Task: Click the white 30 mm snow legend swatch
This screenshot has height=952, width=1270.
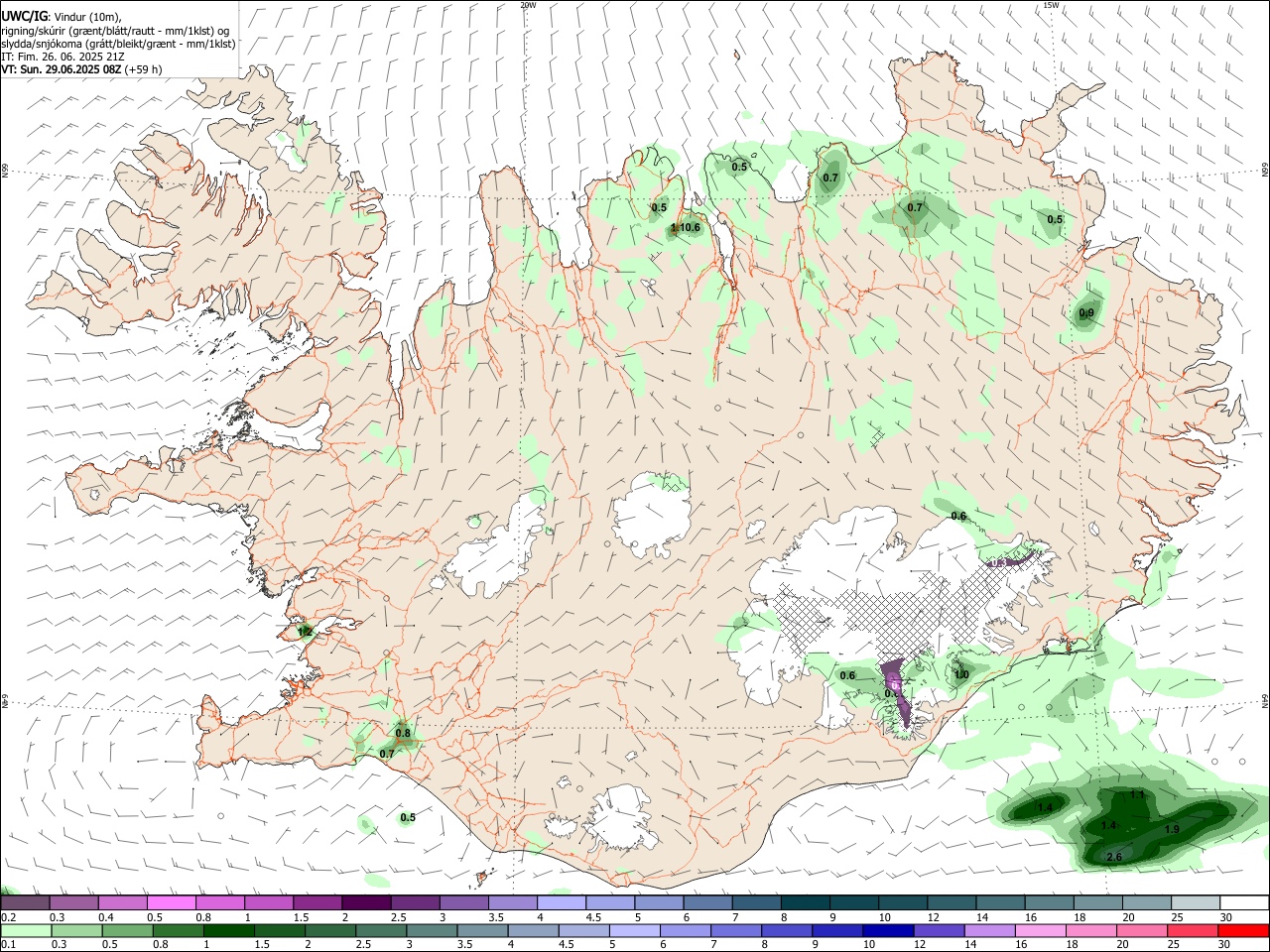Action: click(1243, 903)
